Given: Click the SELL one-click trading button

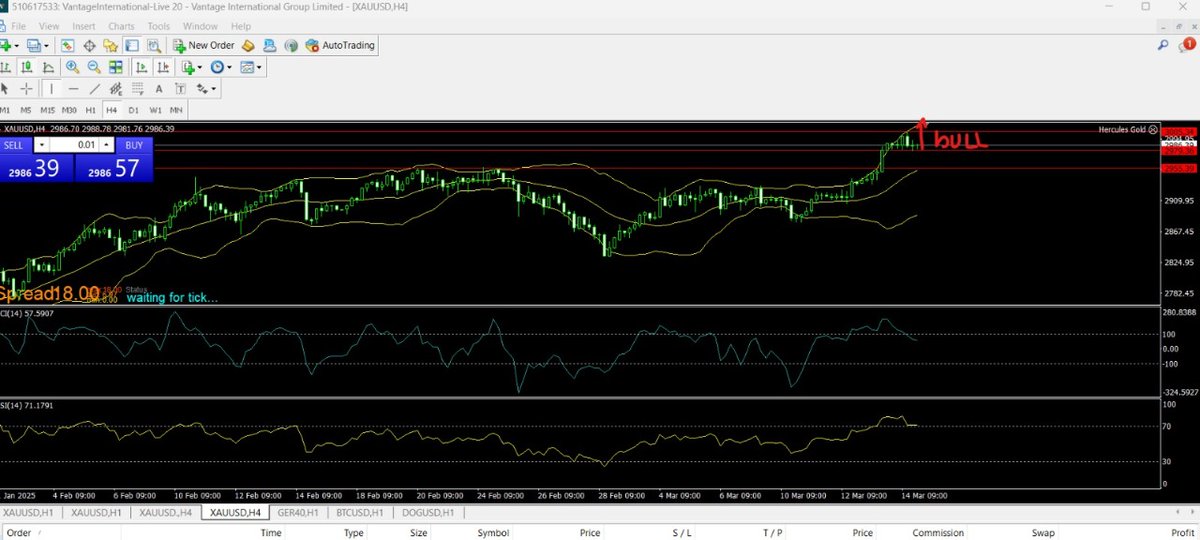Looking at the screenshot, I should (x=16, y=145).
